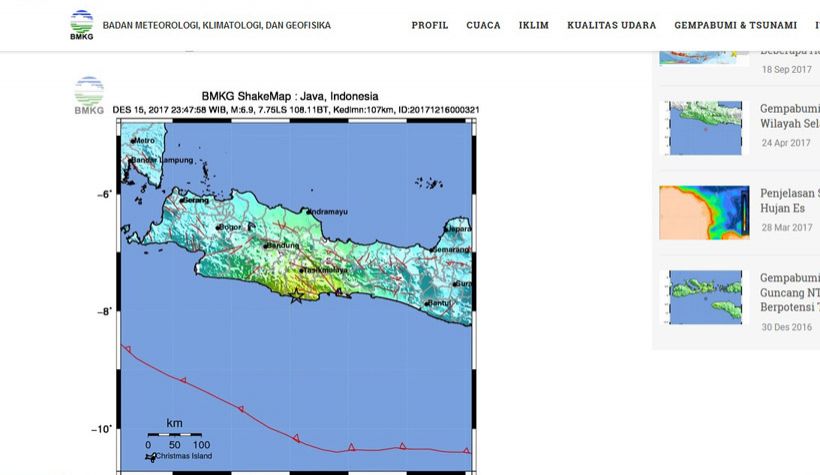
Task: Click the Tasikmalaya label on the map
Action: point(326,270)
